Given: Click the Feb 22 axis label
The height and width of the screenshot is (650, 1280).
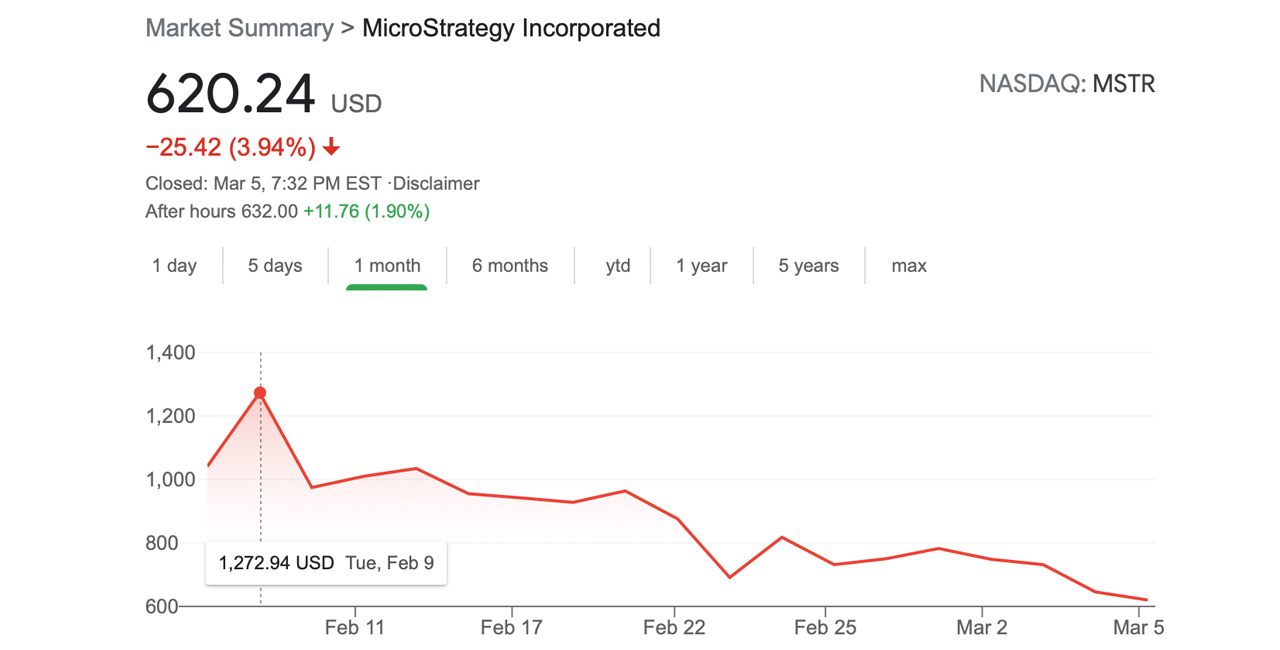Looking at the screenshot, I should (674, 628).
